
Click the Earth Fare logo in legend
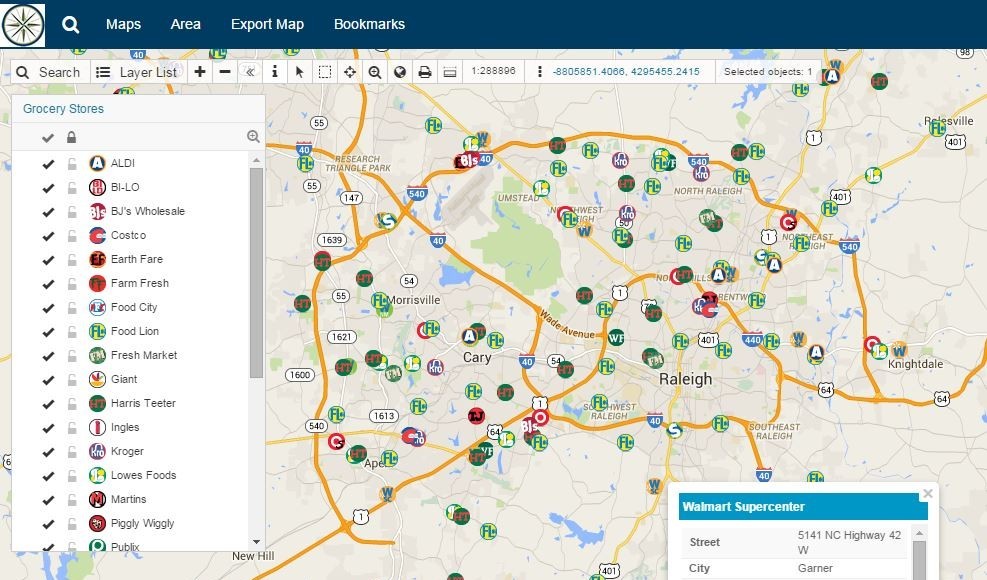97,259
